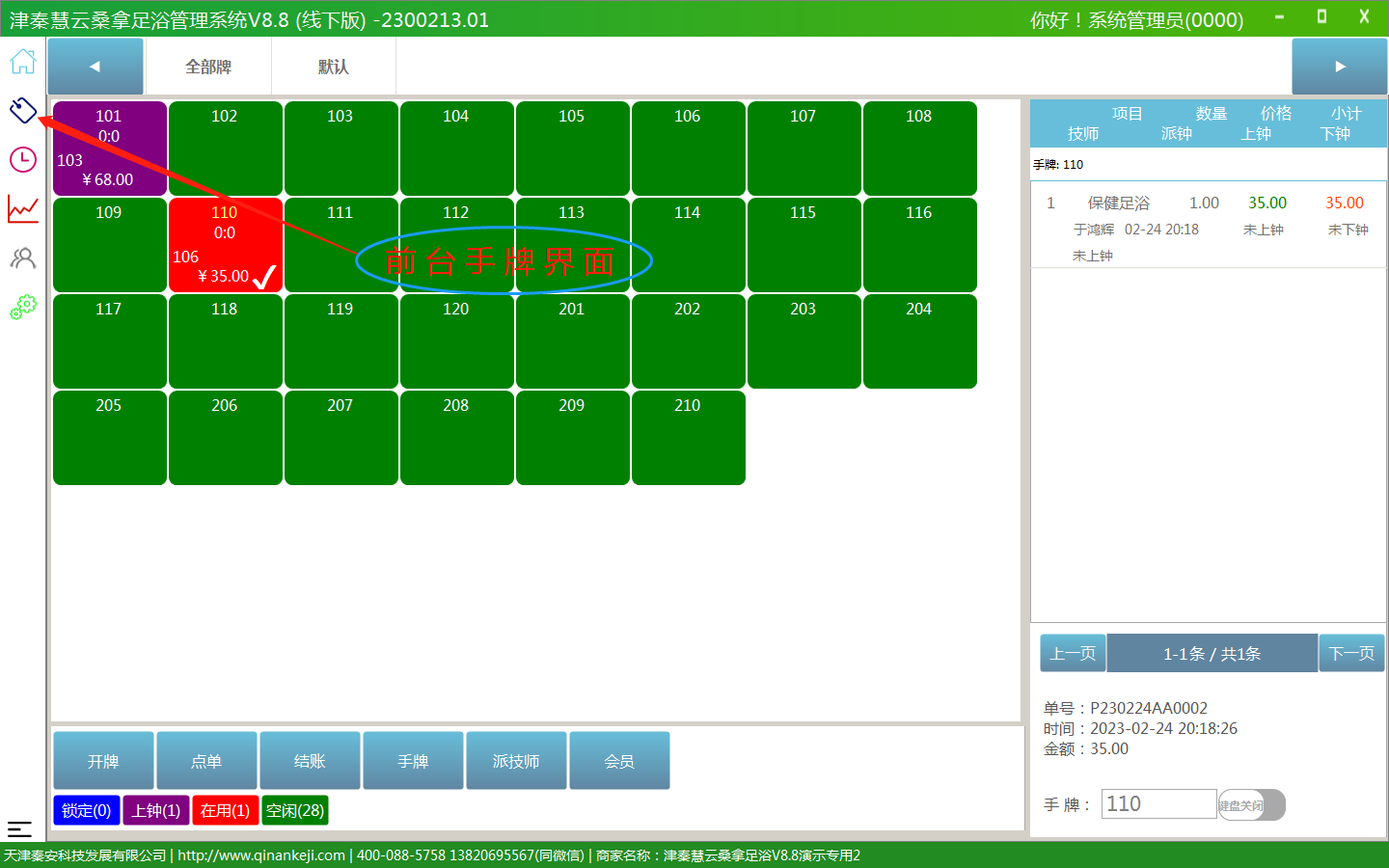Open the green gears settings icon
Viewport: 1389px width, 868px height.
tap(23, 307)
